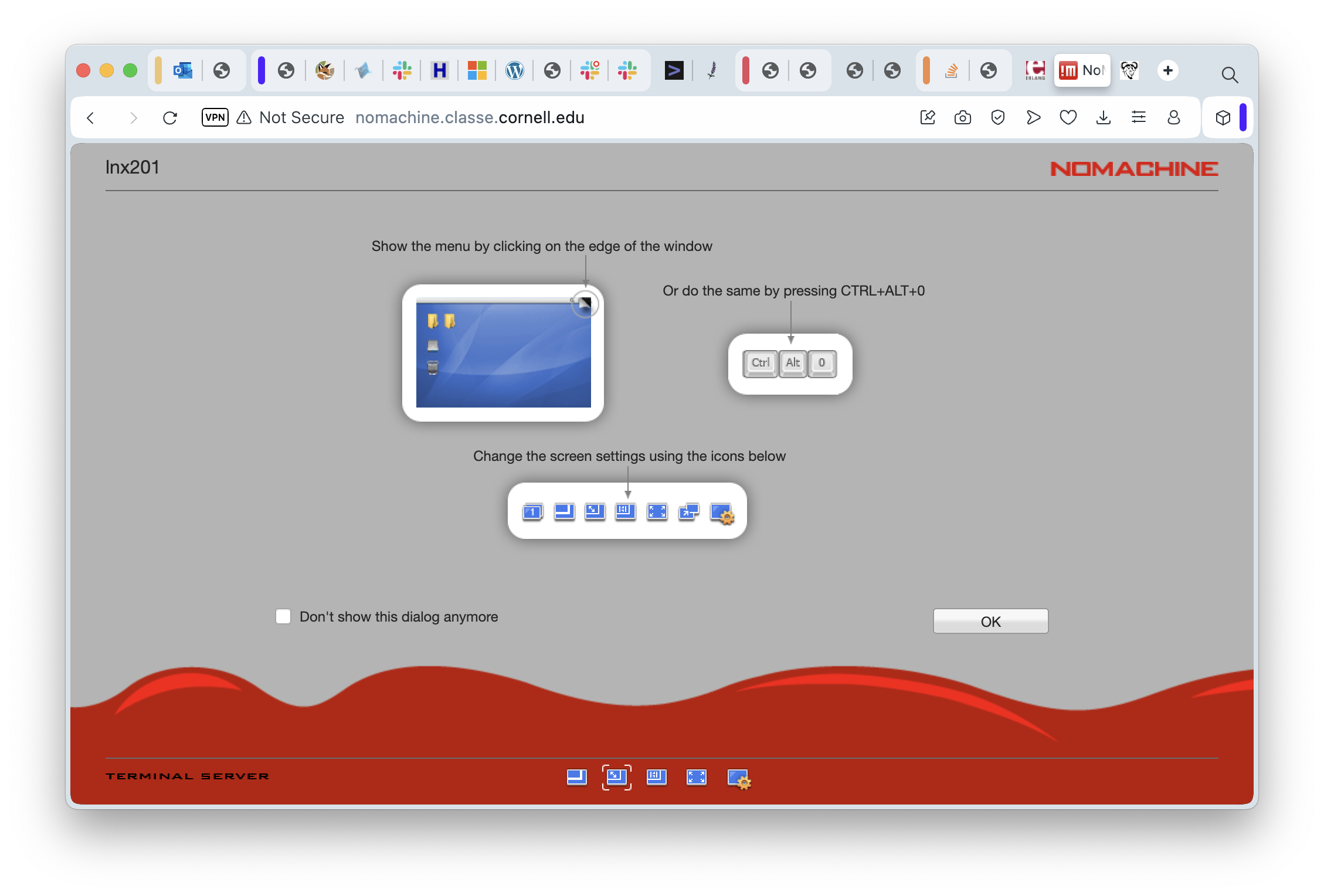Click the snapshot camera icon
1324x896 pixels.
click(962, 118)
